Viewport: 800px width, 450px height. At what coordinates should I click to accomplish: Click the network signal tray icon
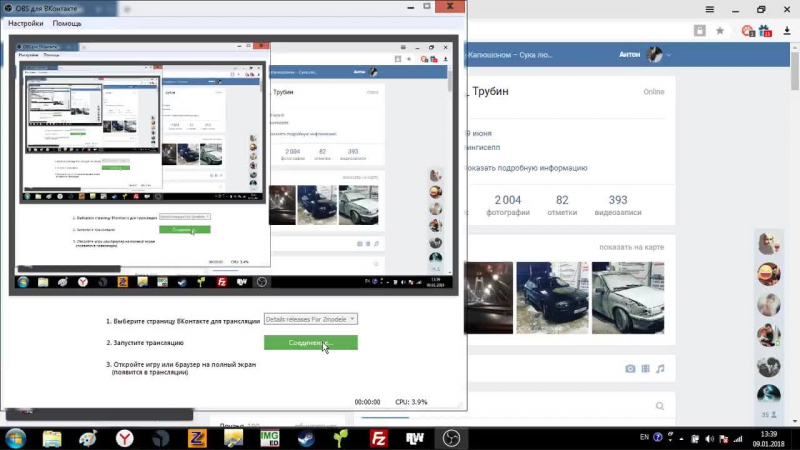pyautogui.click(x=738, y=439)
